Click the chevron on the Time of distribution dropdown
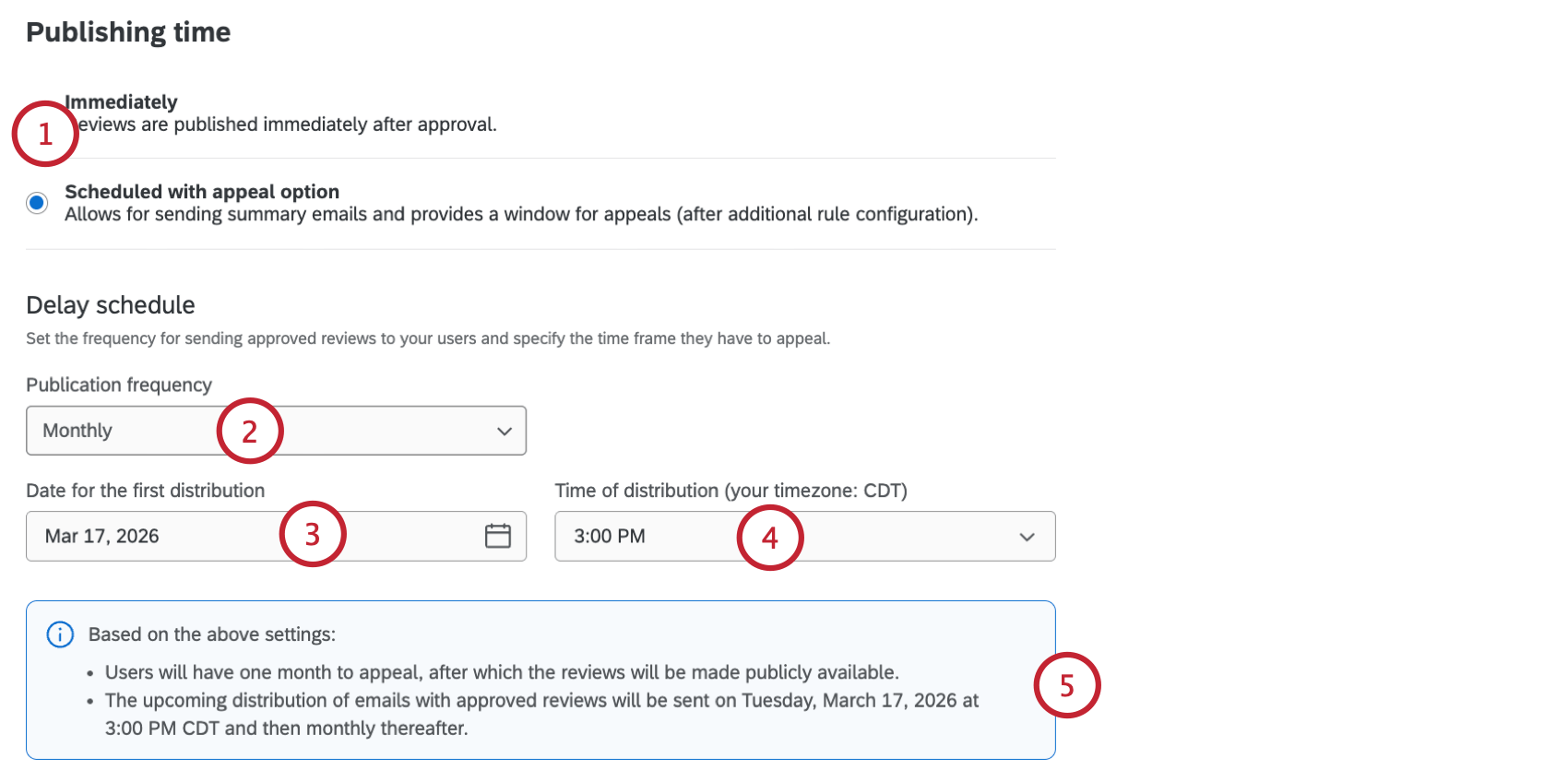Screen dimensions: 1568x782 [1027, 536]
